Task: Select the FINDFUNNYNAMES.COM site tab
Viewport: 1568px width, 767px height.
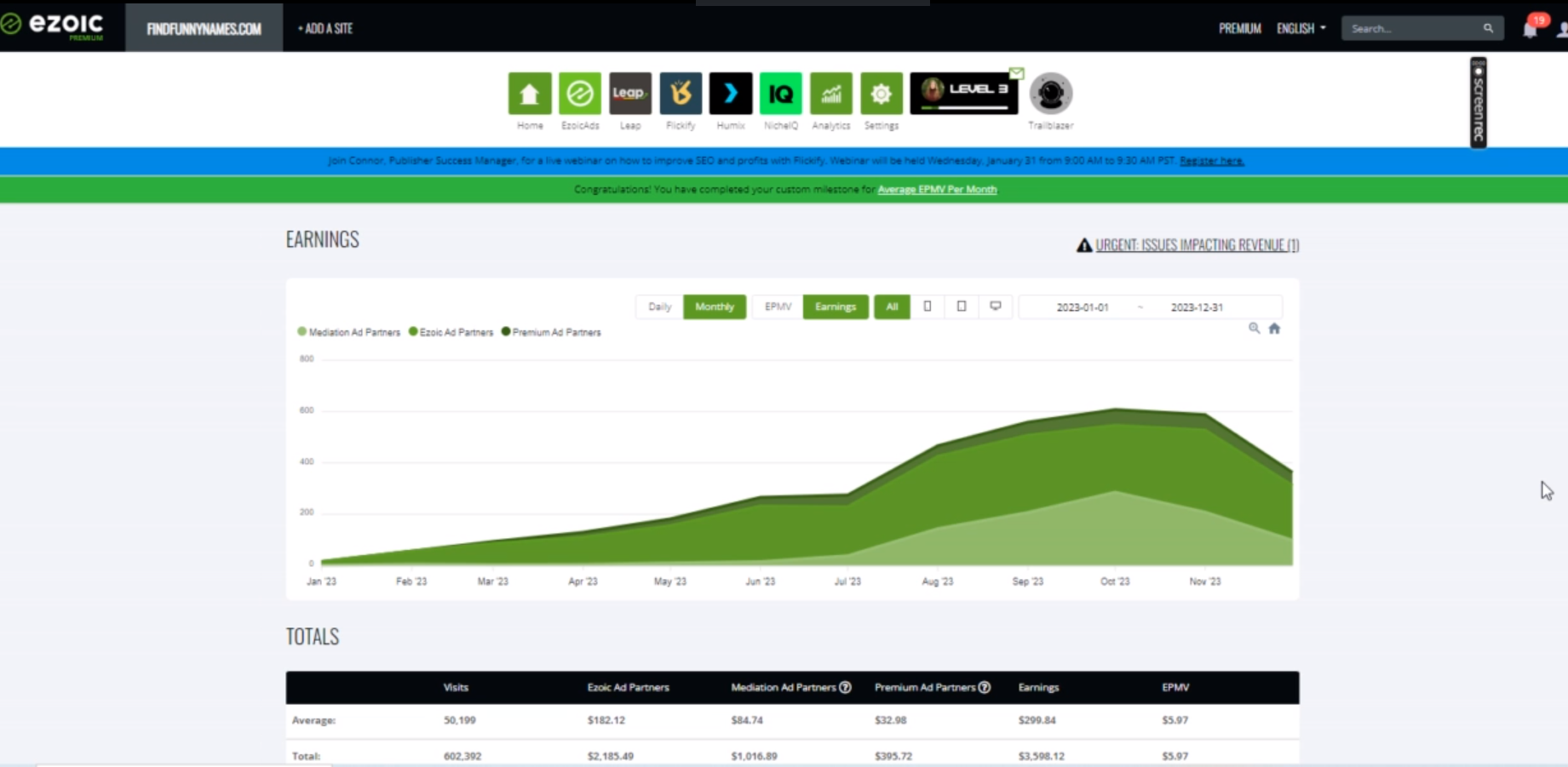Action: coord(204,28)
